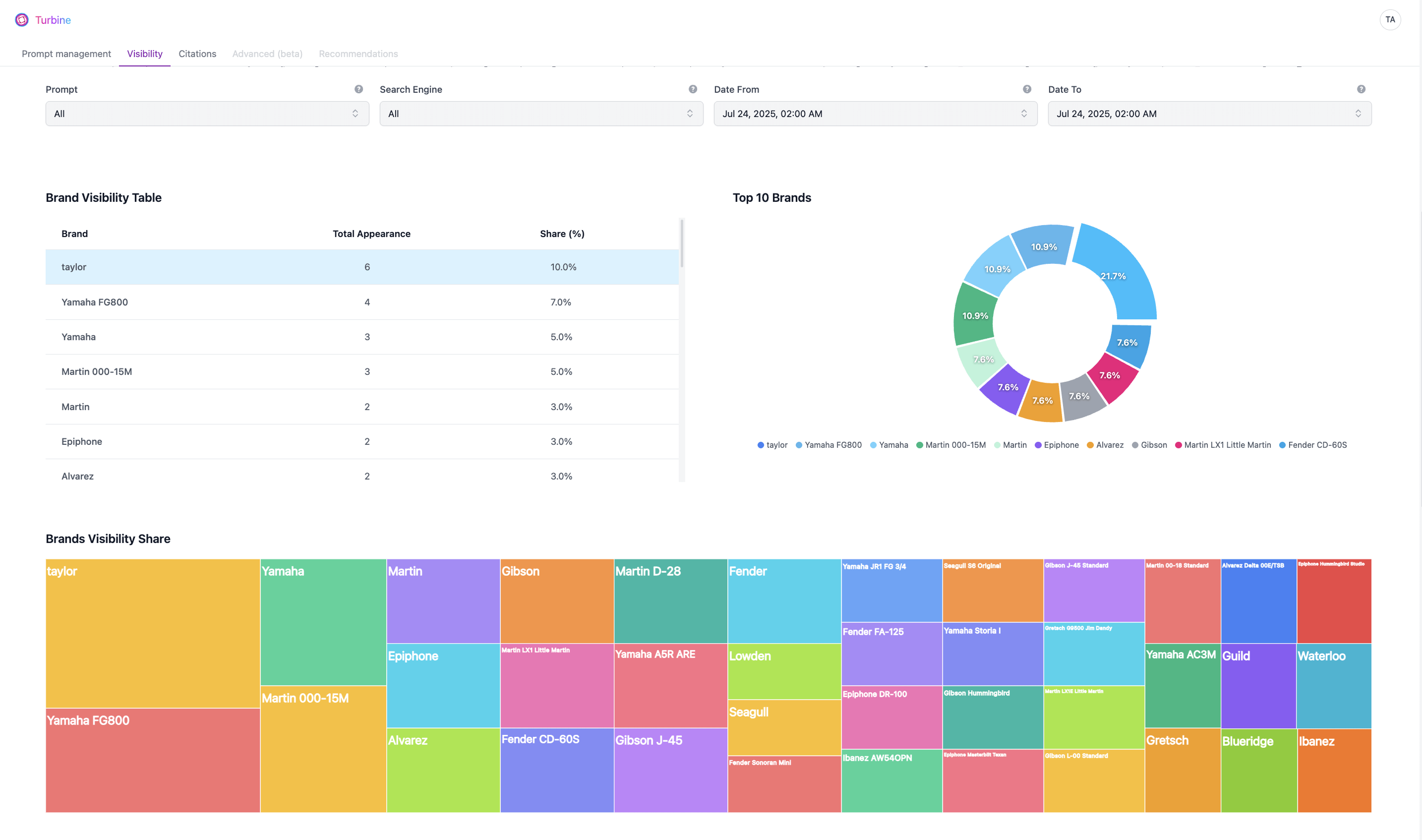Viewport: 1422px width, 840px height.
Task: Open the Date From dropdown
Action: tap(876, 114)
